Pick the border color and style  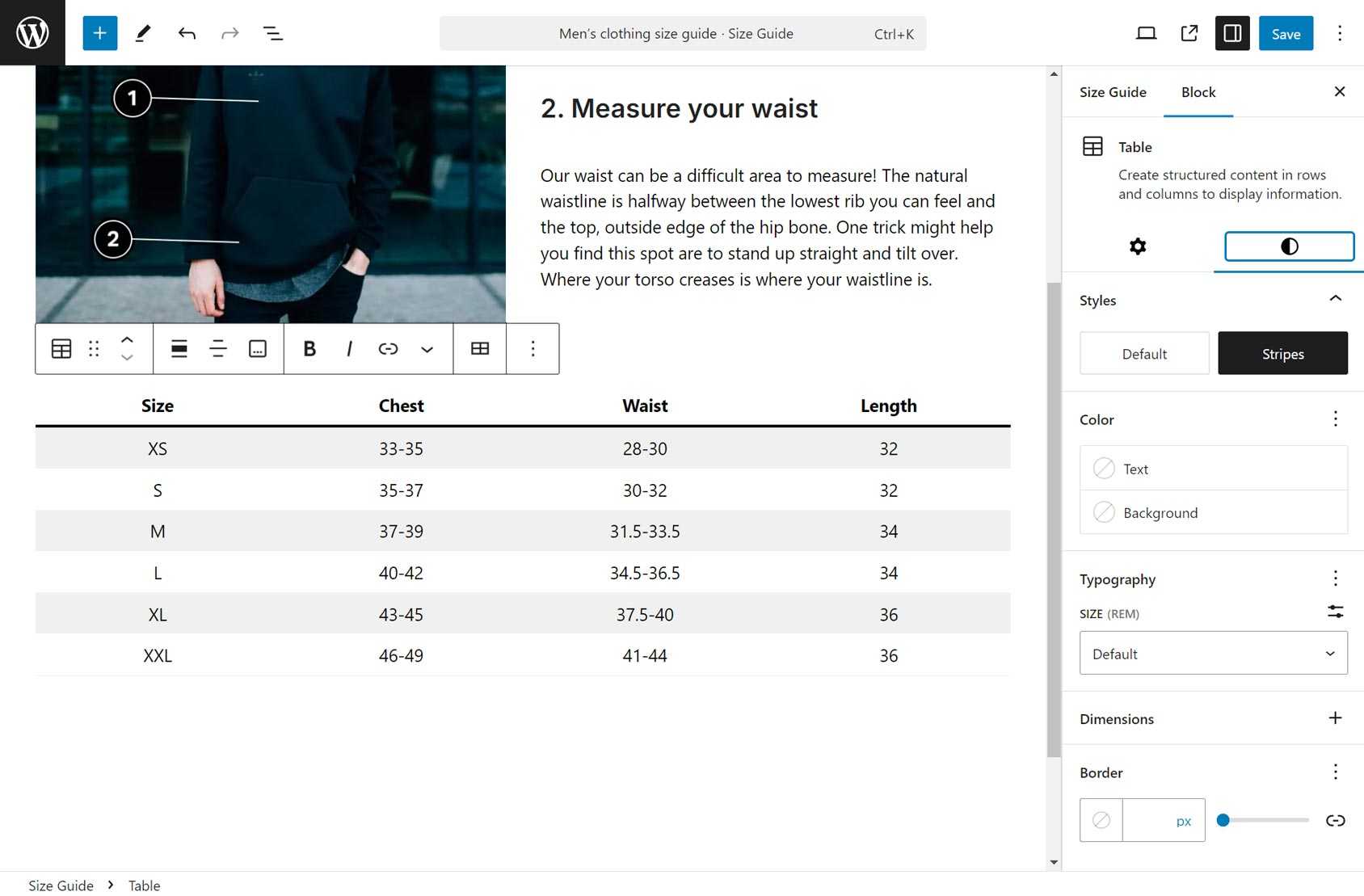1101,820
